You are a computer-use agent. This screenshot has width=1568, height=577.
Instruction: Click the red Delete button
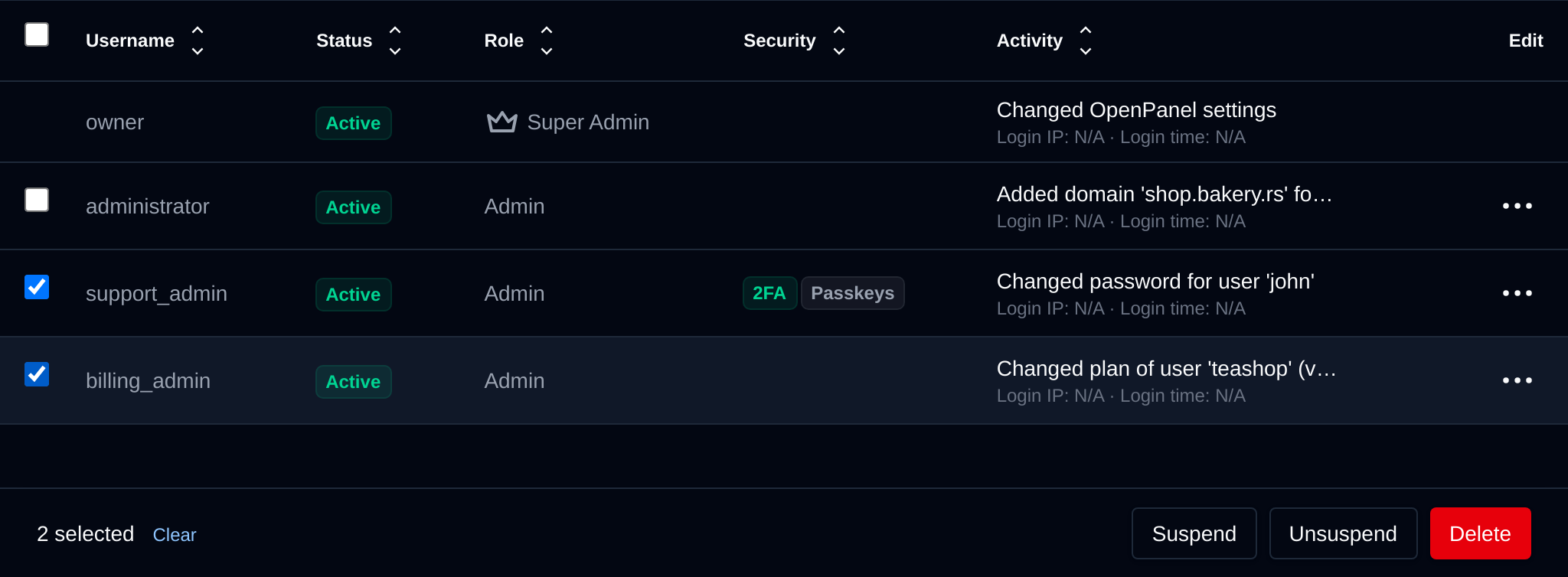point(1480,533)
